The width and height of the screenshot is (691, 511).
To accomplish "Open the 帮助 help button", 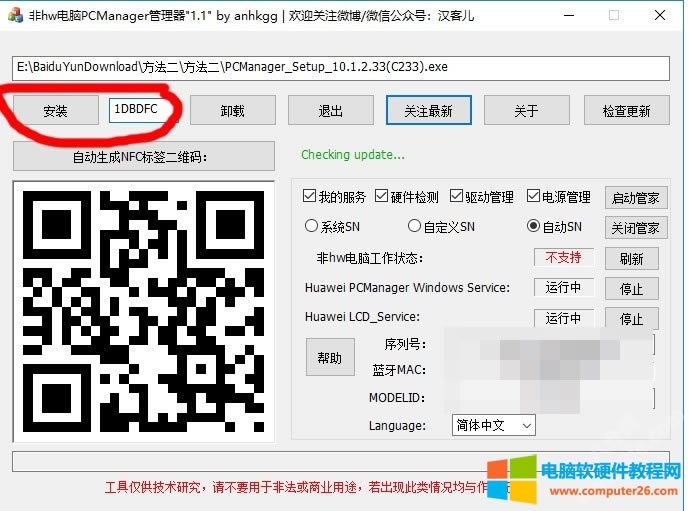I will 330,357.
